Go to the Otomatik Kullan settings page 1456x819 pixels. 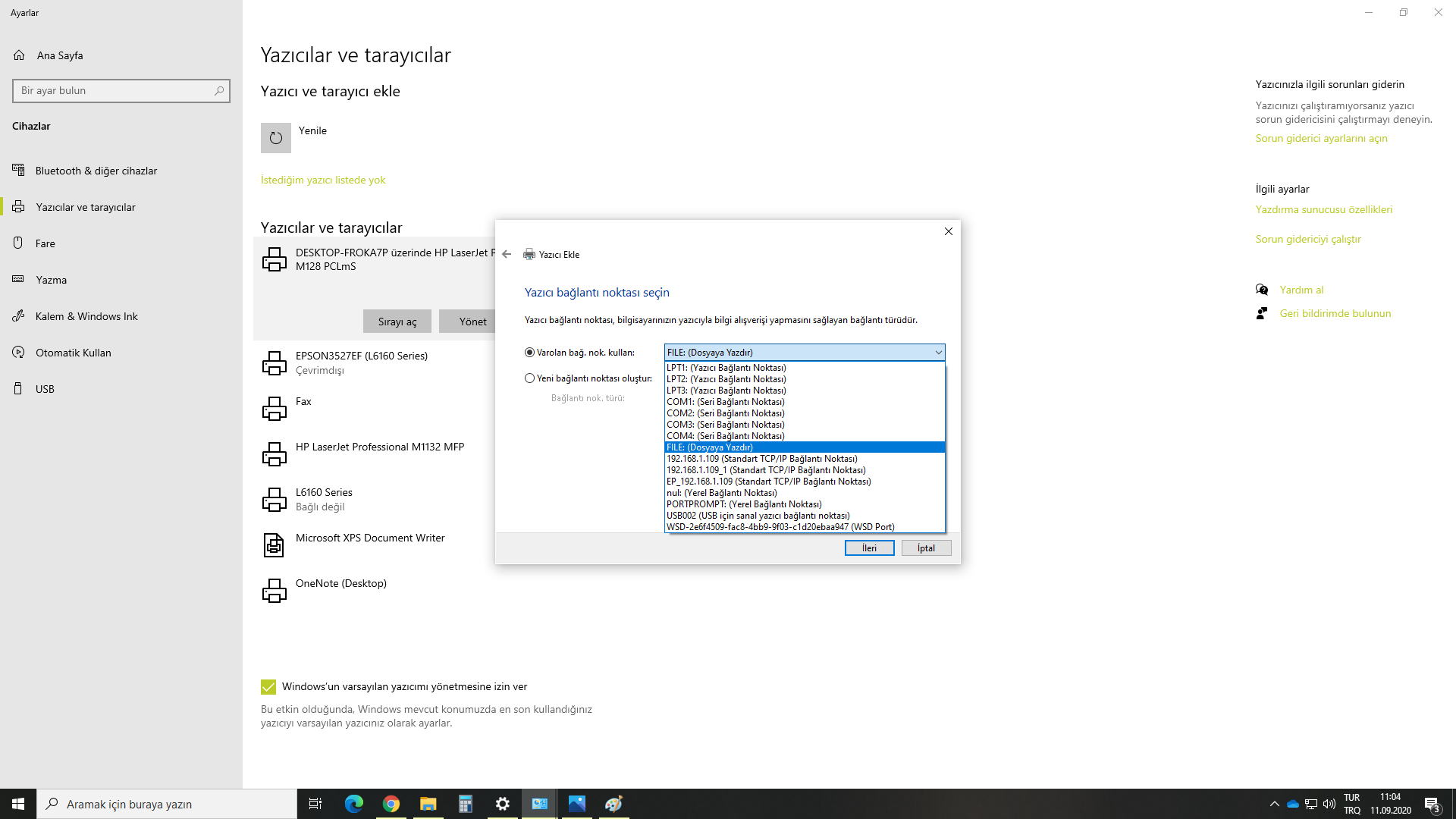(x=73, y=353)
